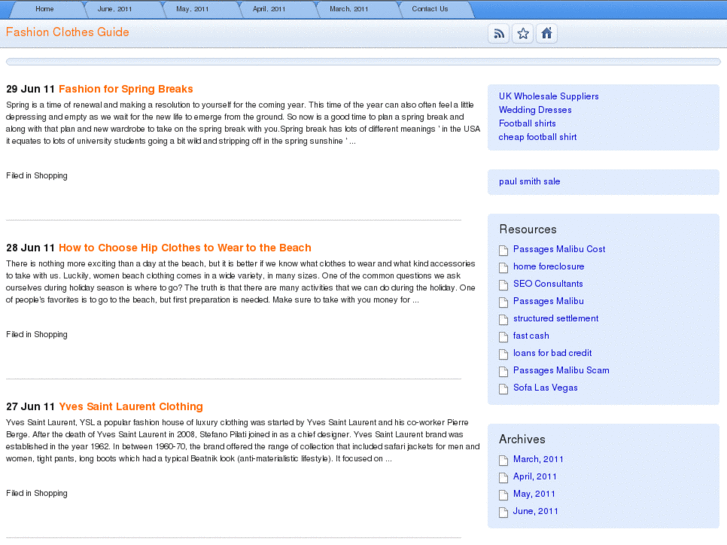This screenshot has width=727, height=545.
Task: Open structured settlement resource link
Action: [555, 318]
